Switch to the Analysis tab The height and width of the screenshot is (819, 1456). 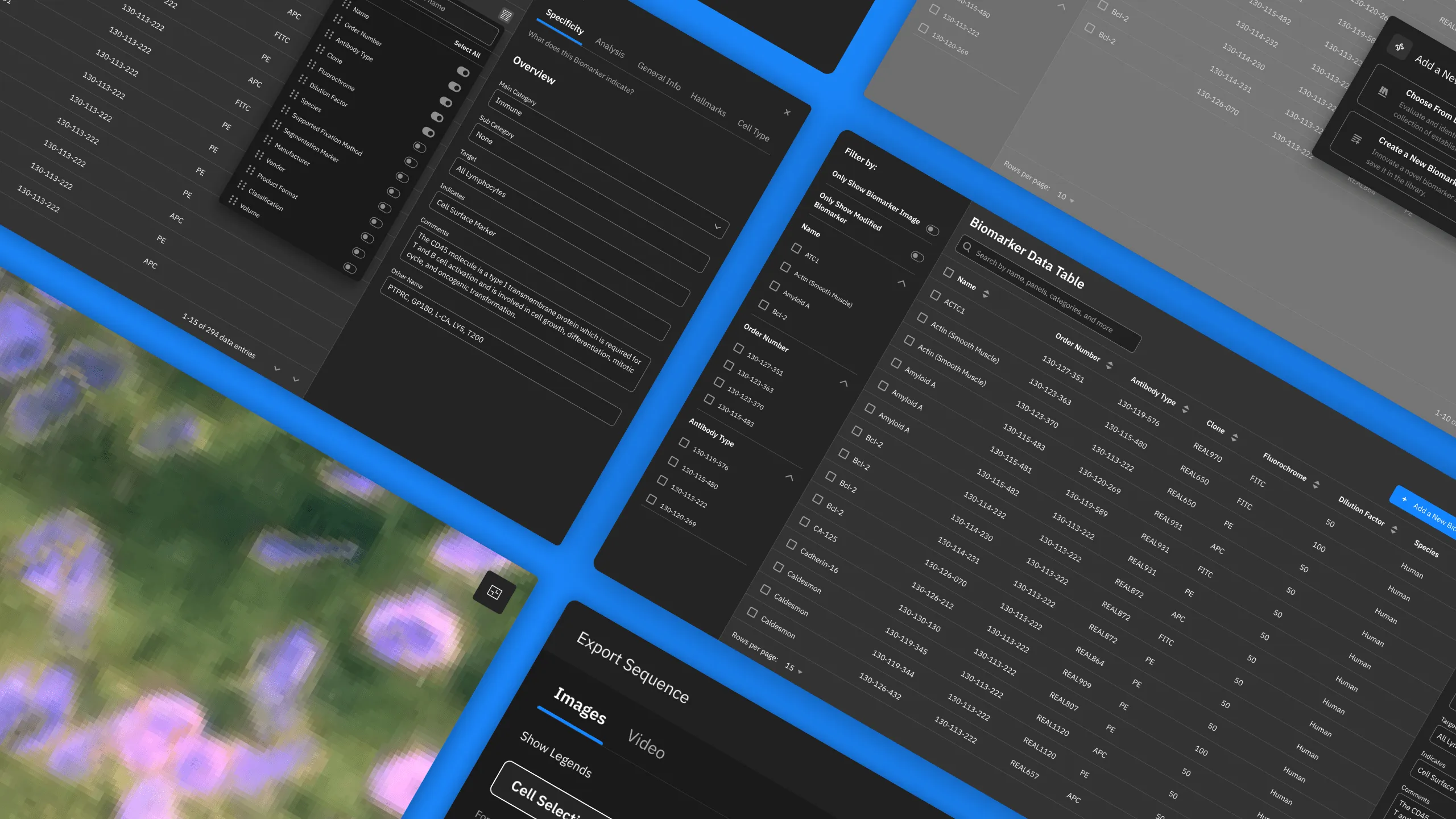(610, 48)
